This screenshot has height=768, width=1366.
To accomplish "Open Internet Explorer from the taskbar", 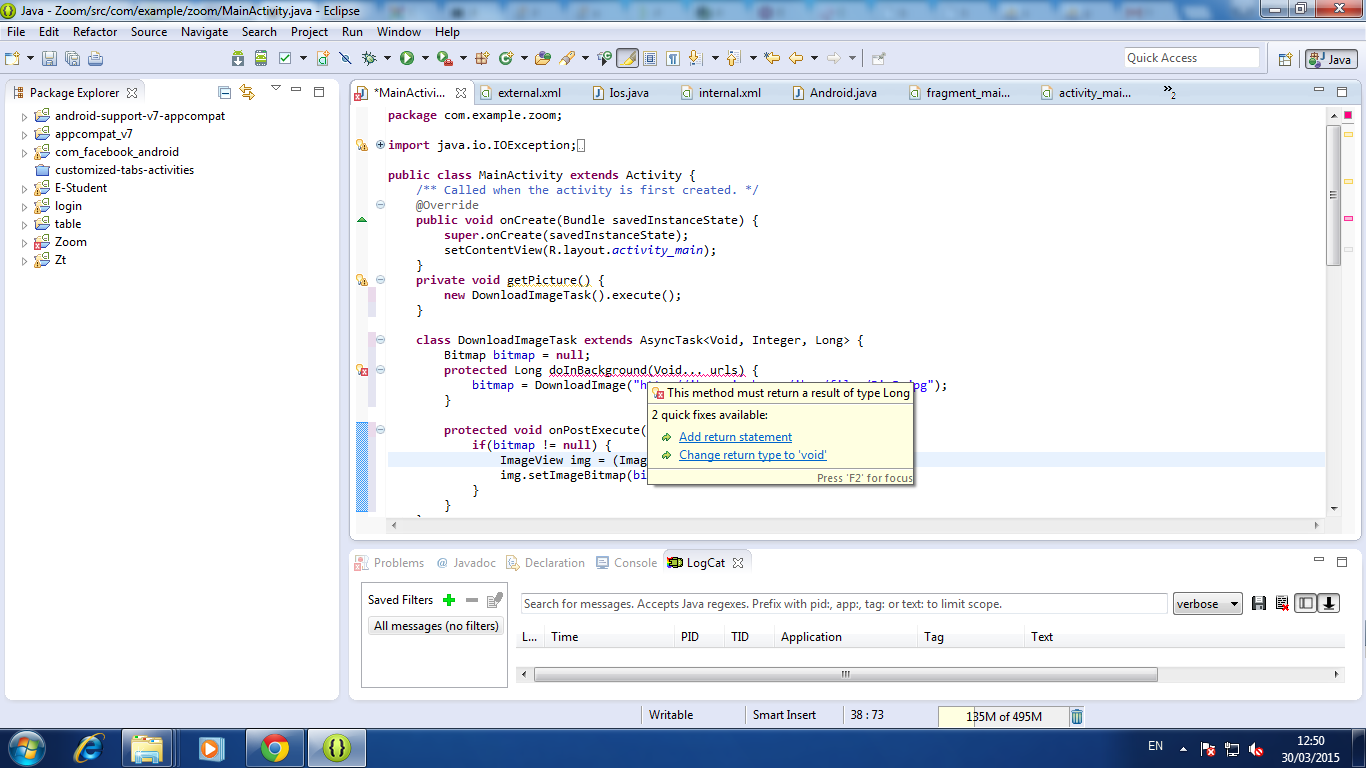I will click(x=90, y=748).
